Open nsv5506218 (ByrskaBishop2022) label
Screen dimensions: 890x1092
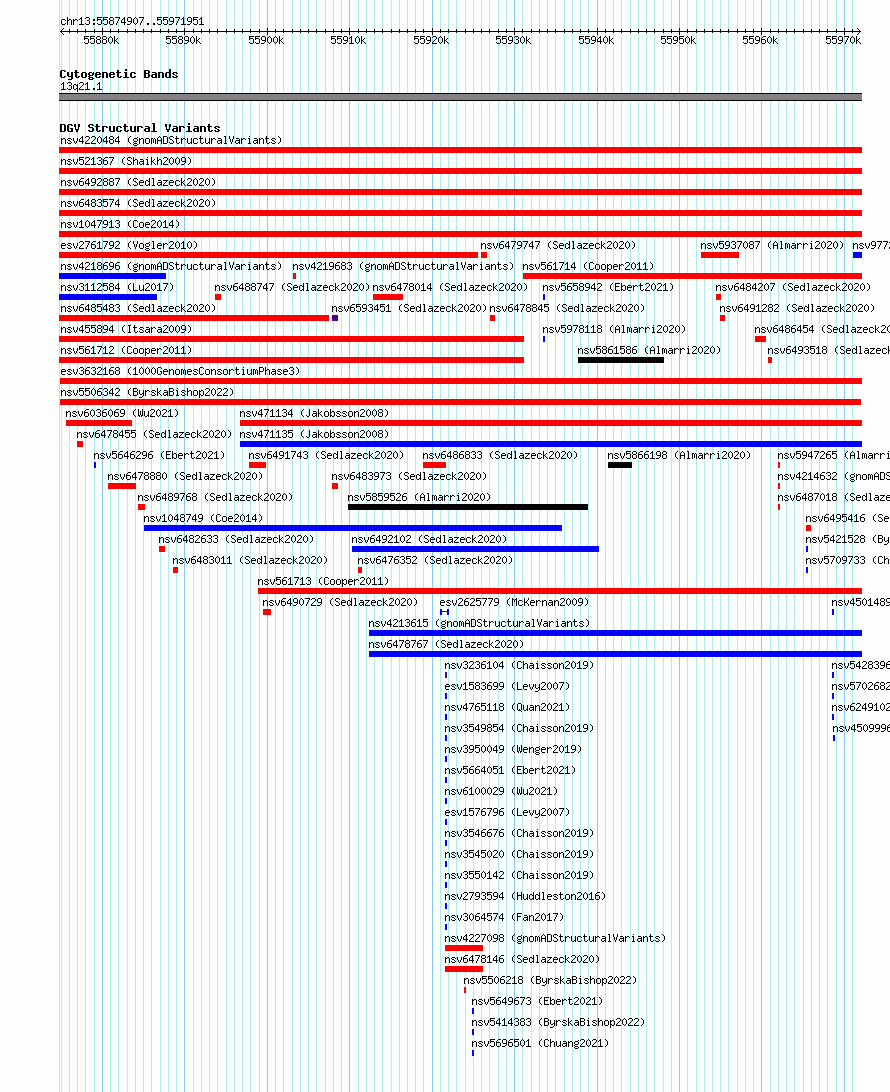(x=550, y=980)
